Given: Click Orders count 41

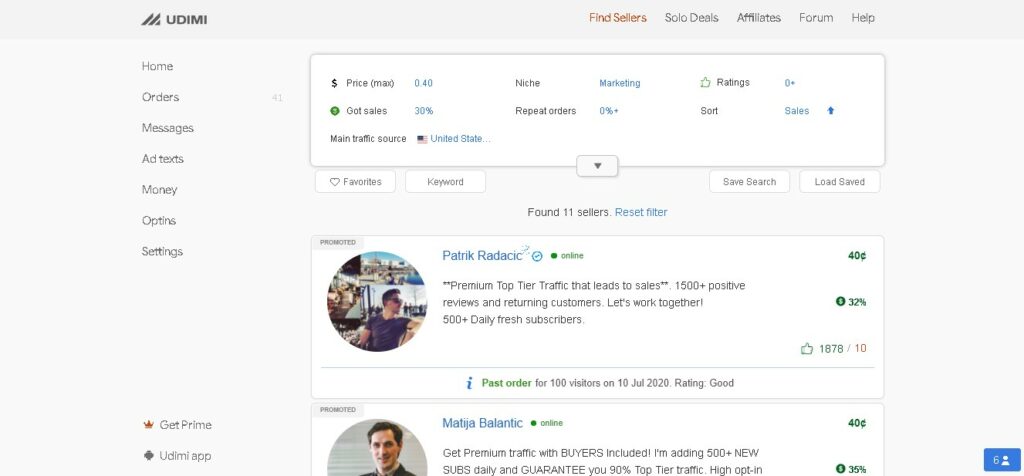Looking at the screenshot, I should click(277, 98).
